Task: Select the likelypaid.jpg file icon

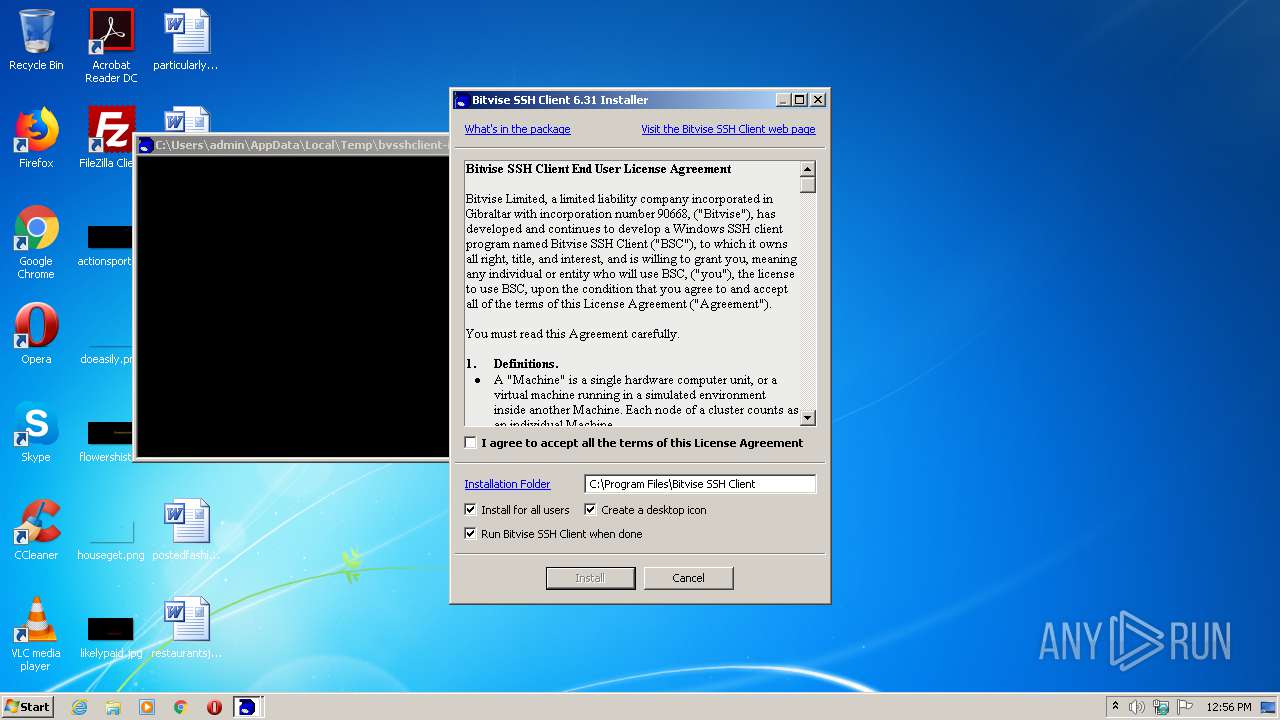Action: point(111,638)
